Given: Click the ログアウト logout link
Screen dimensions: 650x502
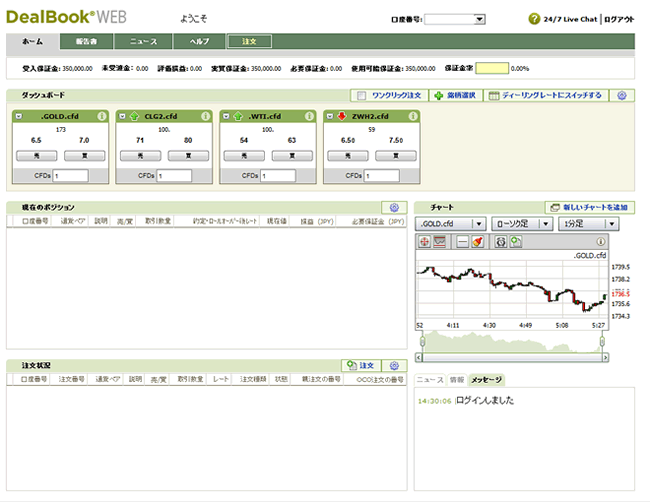Looking at the screenshot, I should pyautogui.click(x=619, y=19).
